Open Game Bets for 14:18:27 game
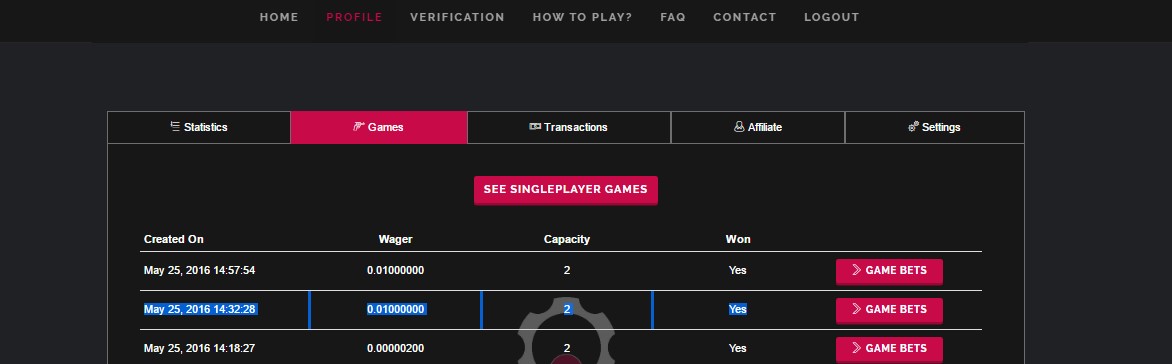Image resolution: width=1172 pixels, height=364 pixels. (x=889, y=349)
